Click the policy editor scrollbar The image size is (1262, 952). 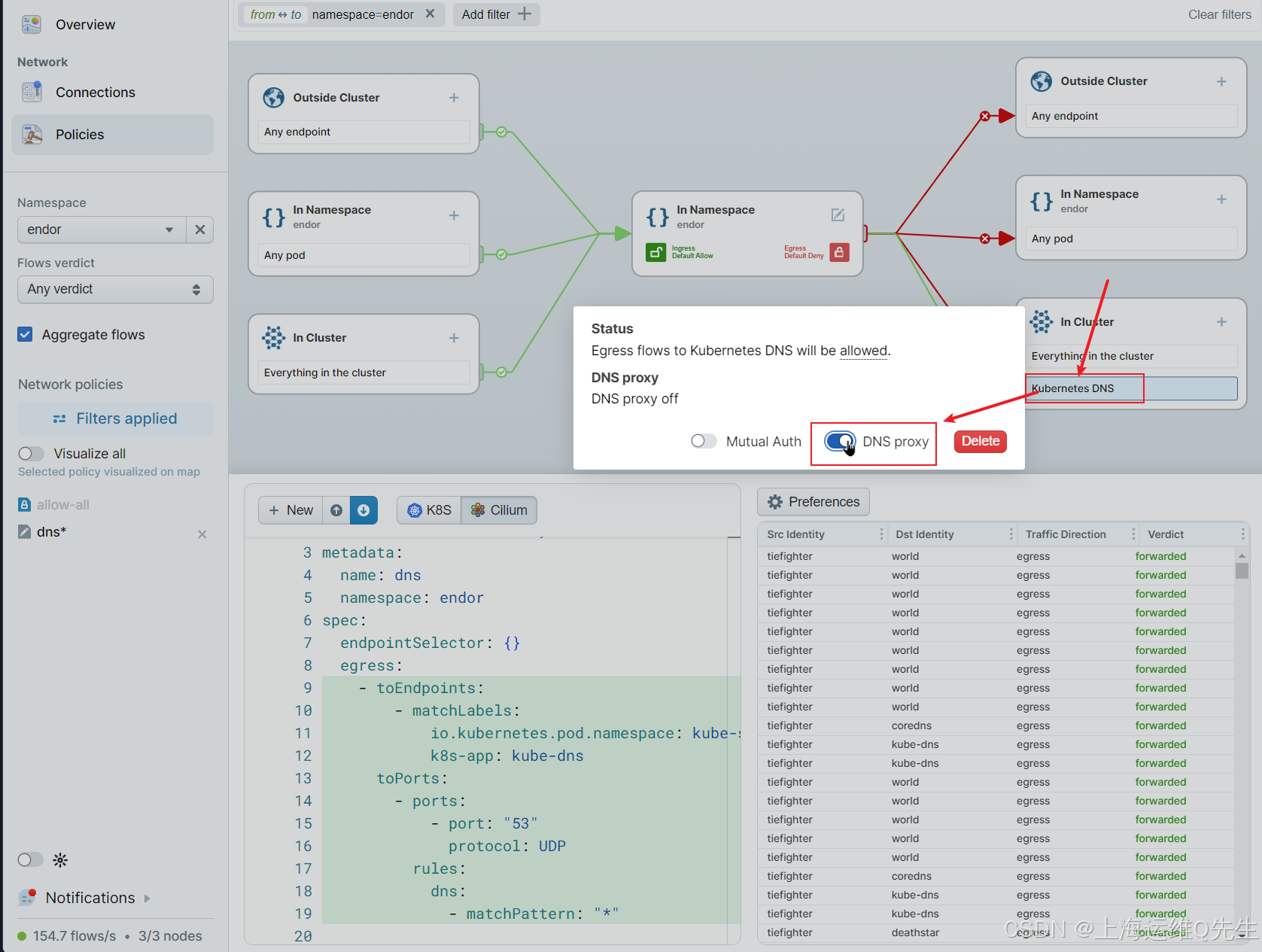click(x=734, y=741)
